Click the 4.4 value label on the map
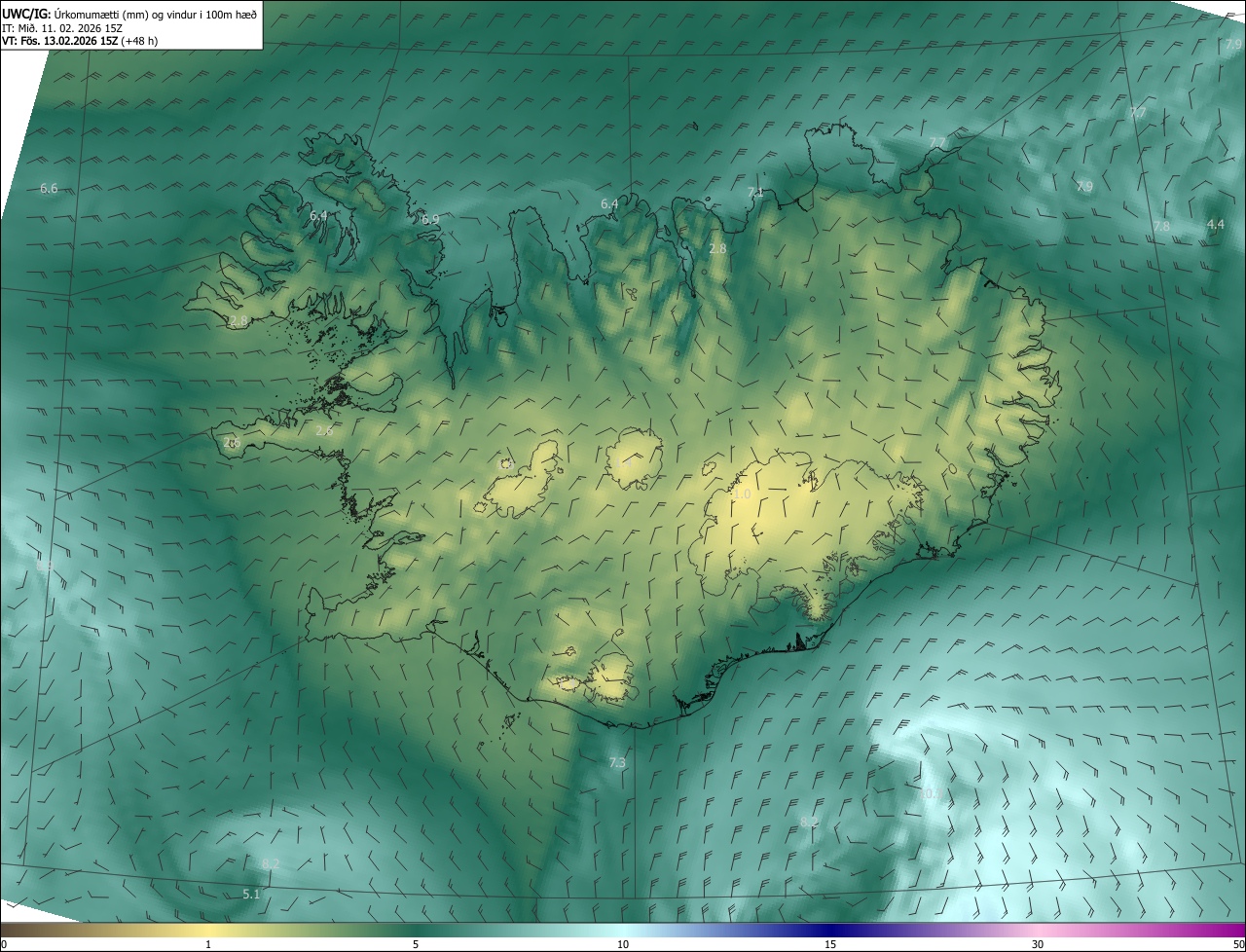 pos(1215,224)
